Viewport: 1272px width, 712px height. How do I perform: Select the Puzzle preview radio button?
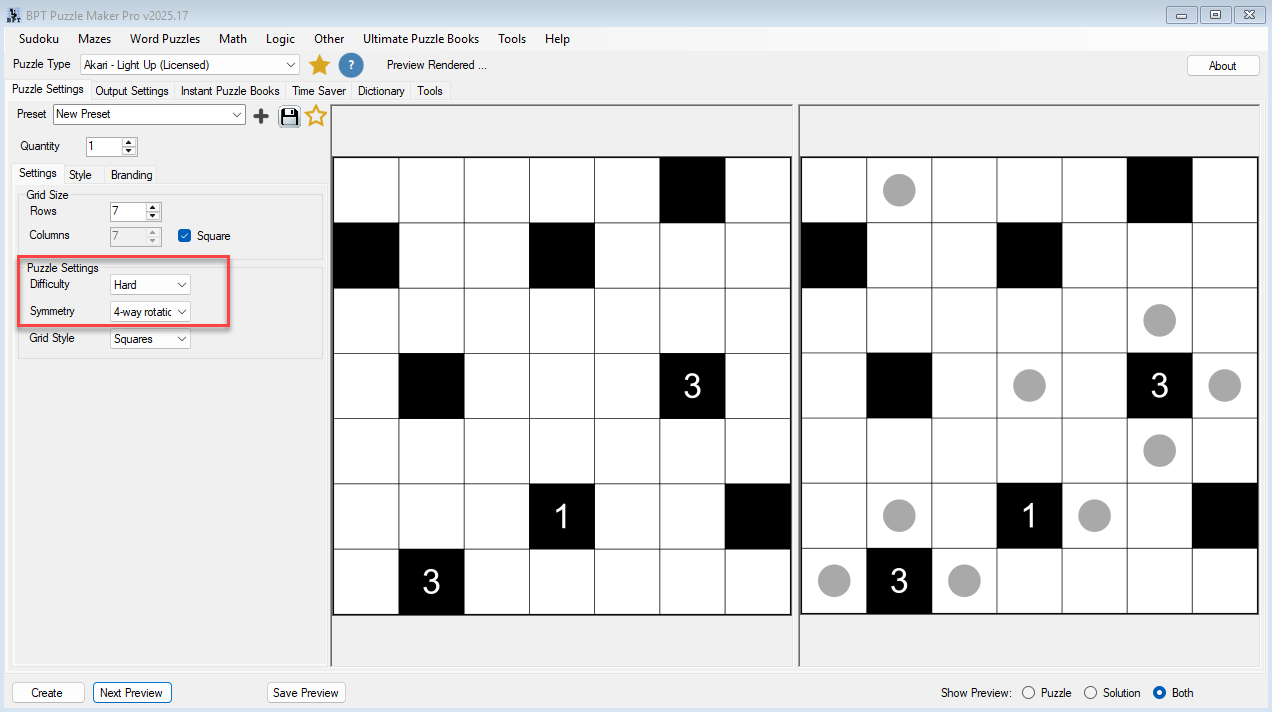coord(1028,692)
